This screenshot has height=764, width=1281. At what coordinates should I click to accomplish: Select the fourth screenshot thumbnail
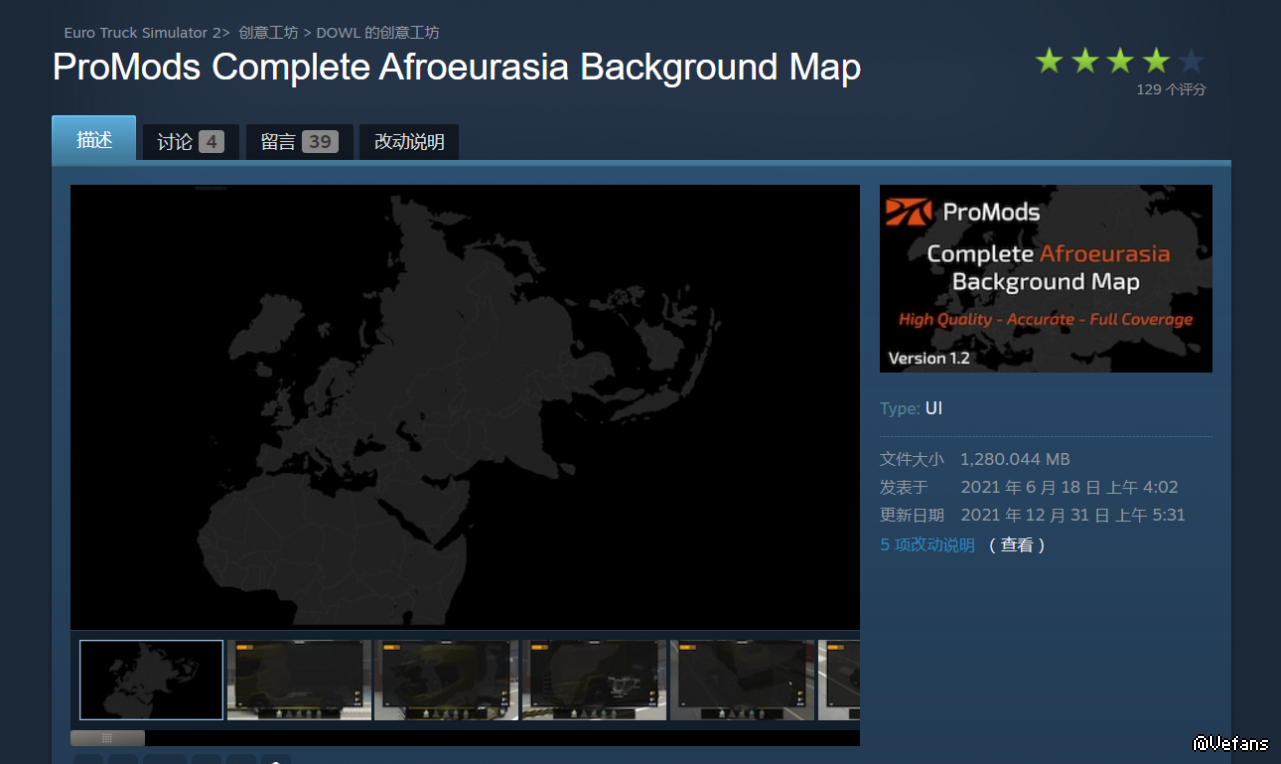pos(594,680)
